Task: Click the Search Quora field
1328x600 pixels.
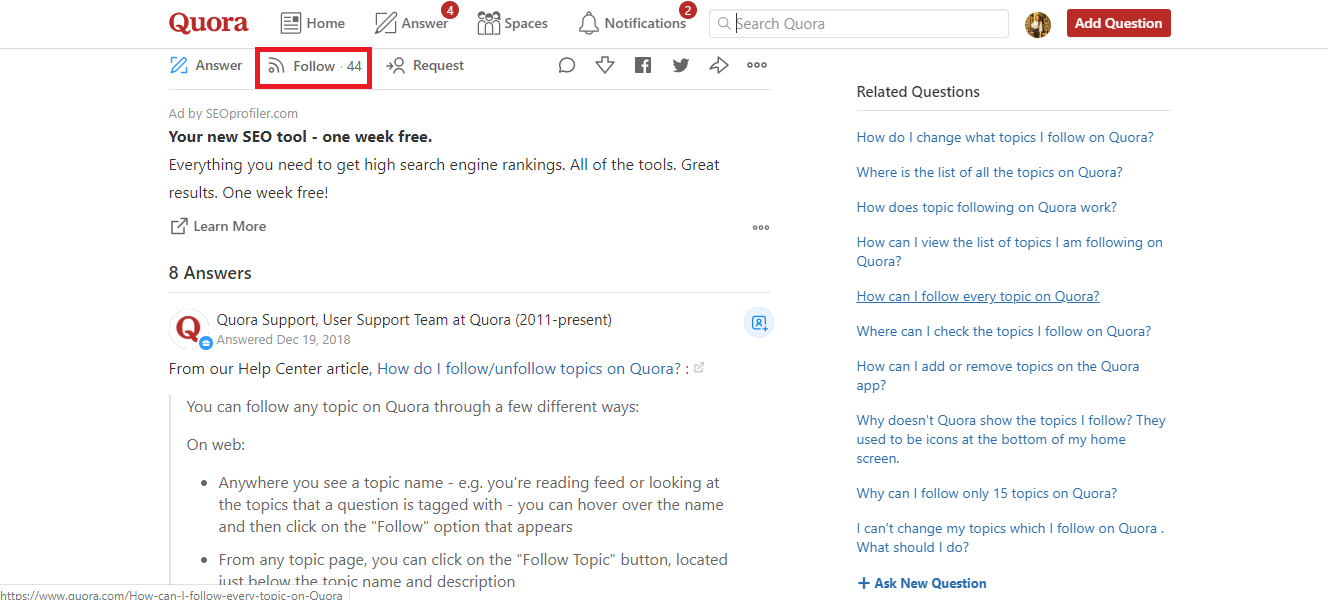Action: [x=859, y=23]
